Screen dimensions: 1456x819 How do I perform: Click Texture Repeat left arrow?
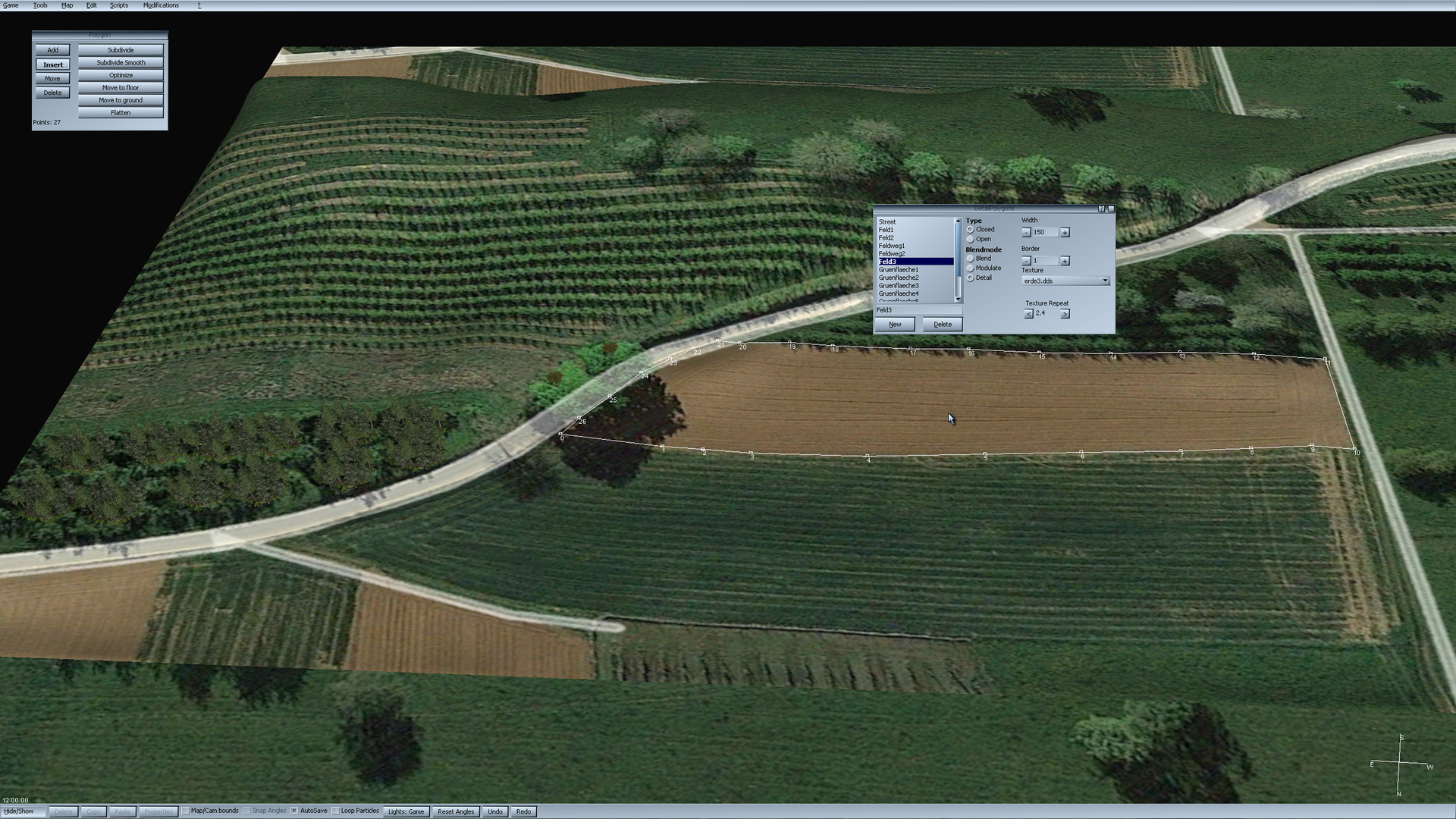point(1028,314)
